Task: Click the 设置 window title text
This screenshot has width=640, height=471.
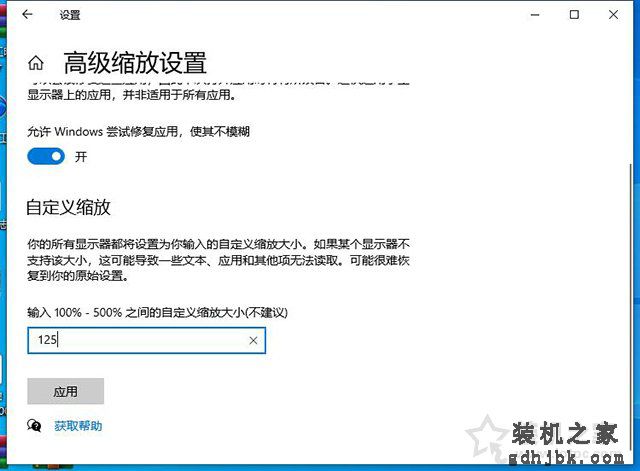Action: tap(70, 15)
